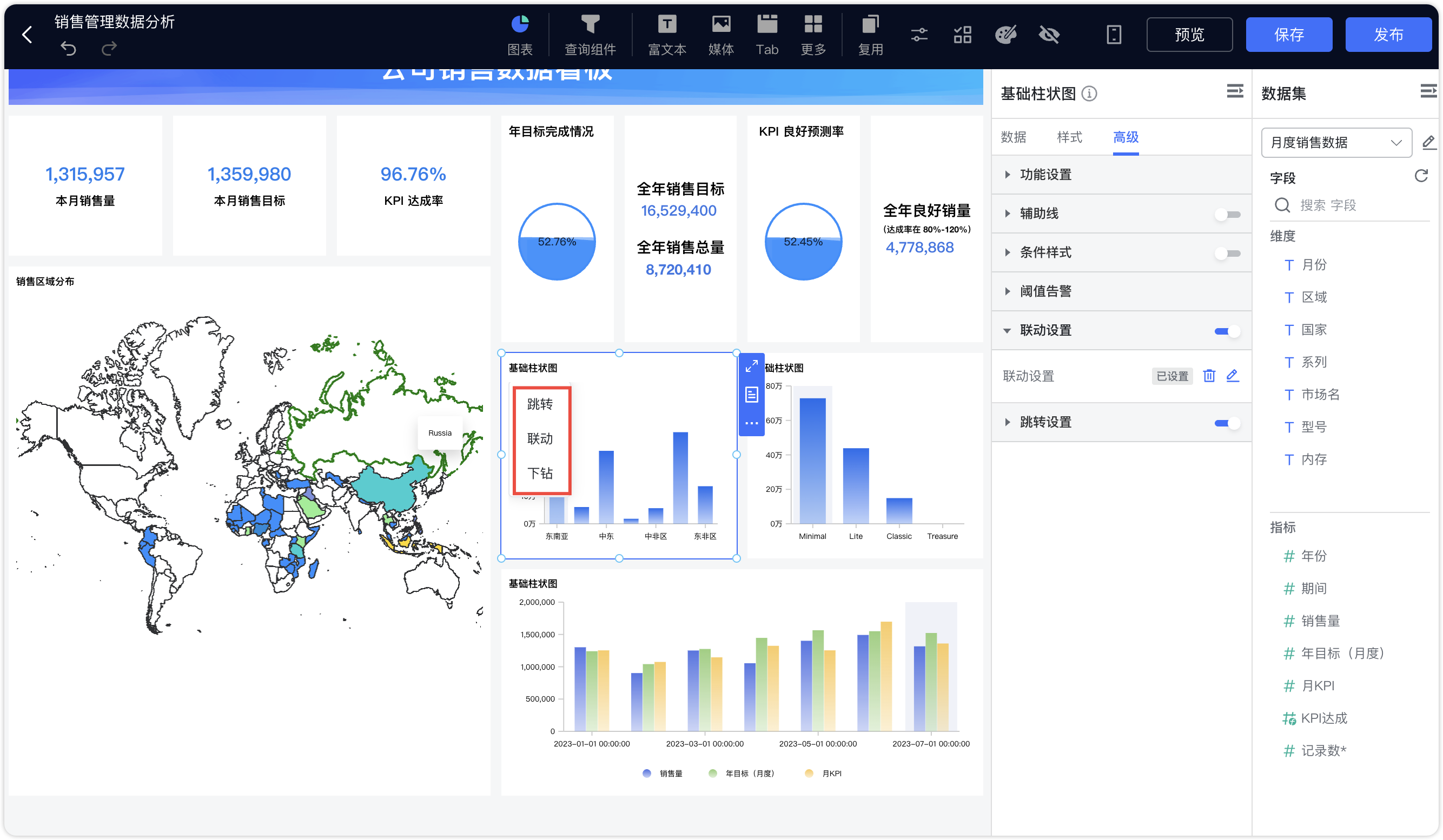Toggle 年目标(月度) legend item

pos(741,773)
